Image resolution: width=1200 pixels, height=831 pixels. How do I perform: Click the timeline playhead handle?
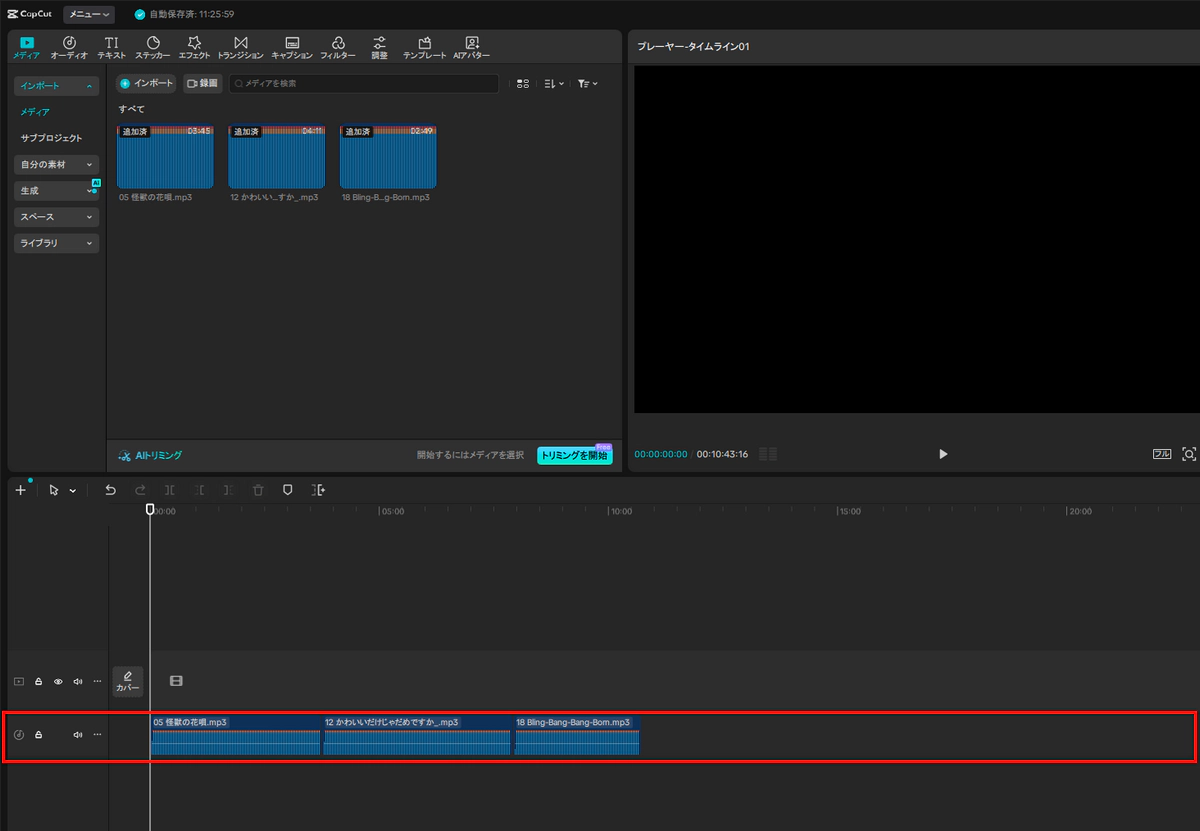(150, 509)
